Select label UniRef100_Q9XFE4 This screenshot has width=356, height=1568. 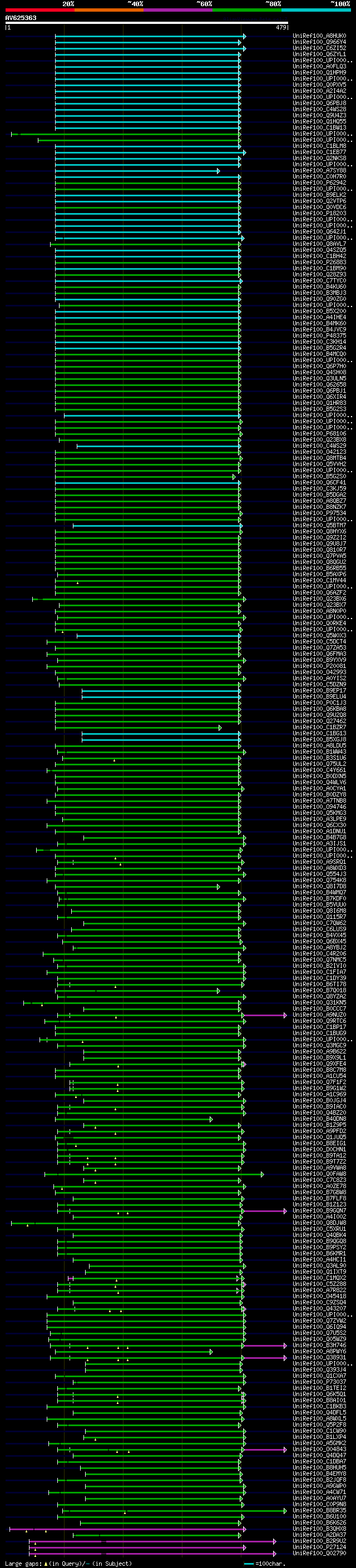coord(319,1064)
